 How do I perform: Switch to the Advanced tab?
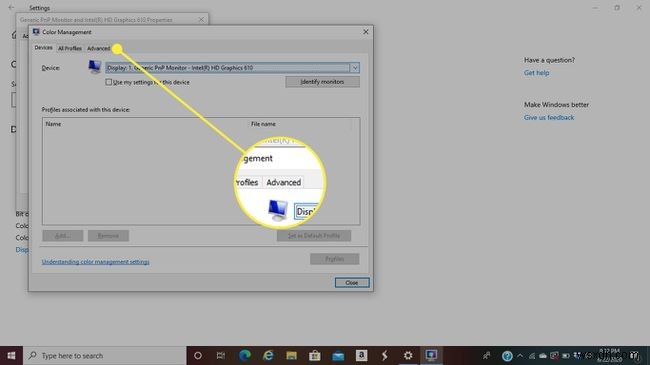[99, 49]
